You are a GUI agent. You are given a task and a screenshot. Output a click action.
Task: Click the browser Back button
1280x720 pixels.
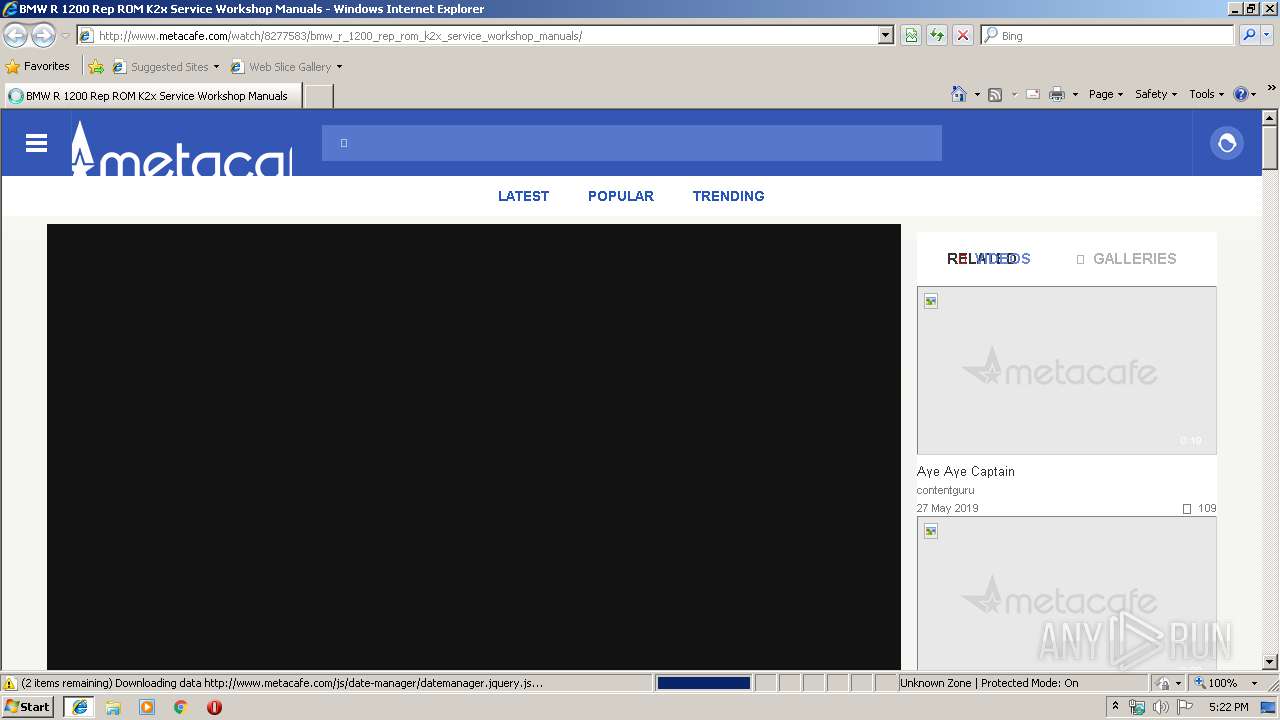click(16, 36)
